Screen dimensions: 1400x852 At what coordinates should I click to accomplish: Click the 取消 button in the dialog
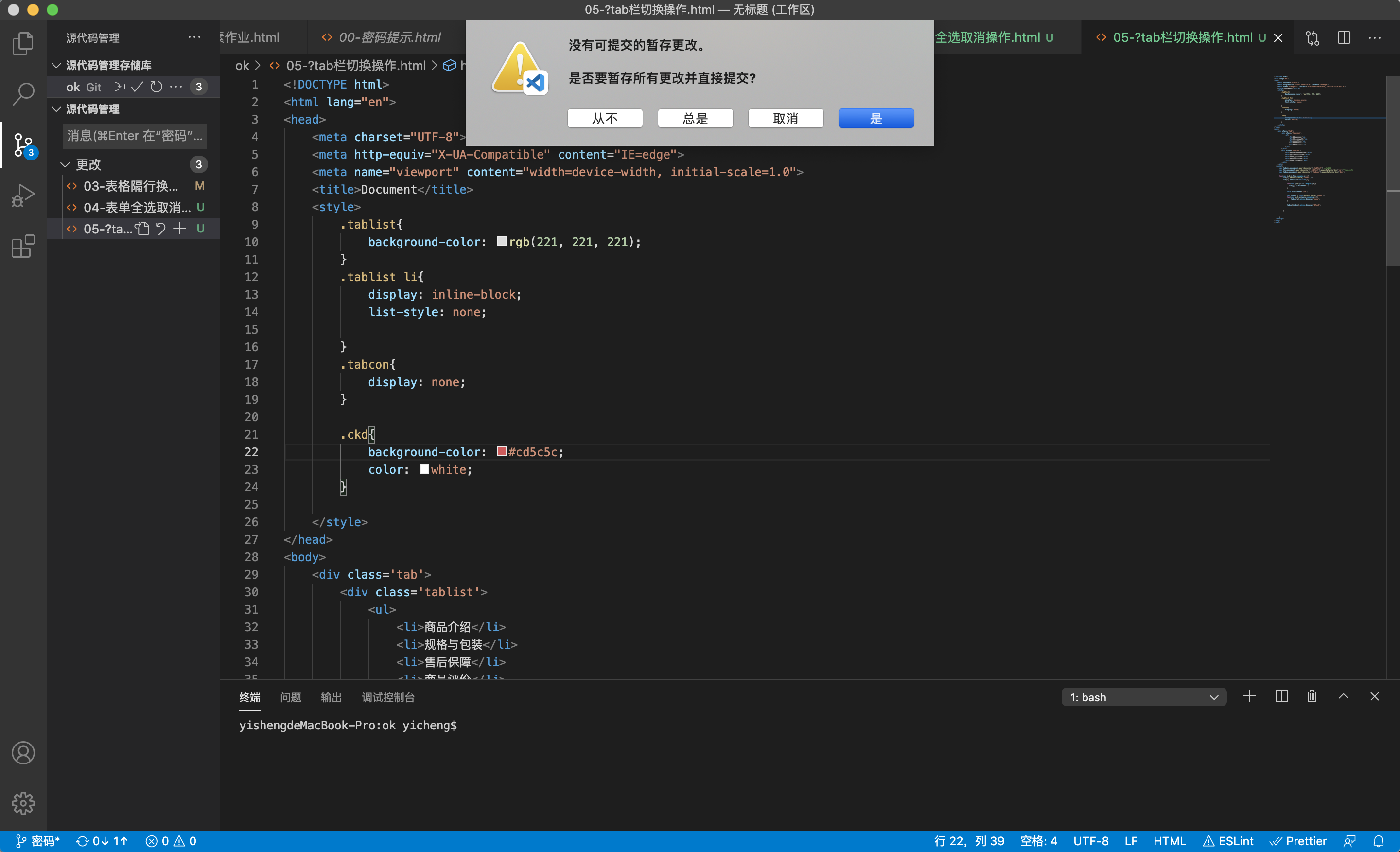(785, 118)
